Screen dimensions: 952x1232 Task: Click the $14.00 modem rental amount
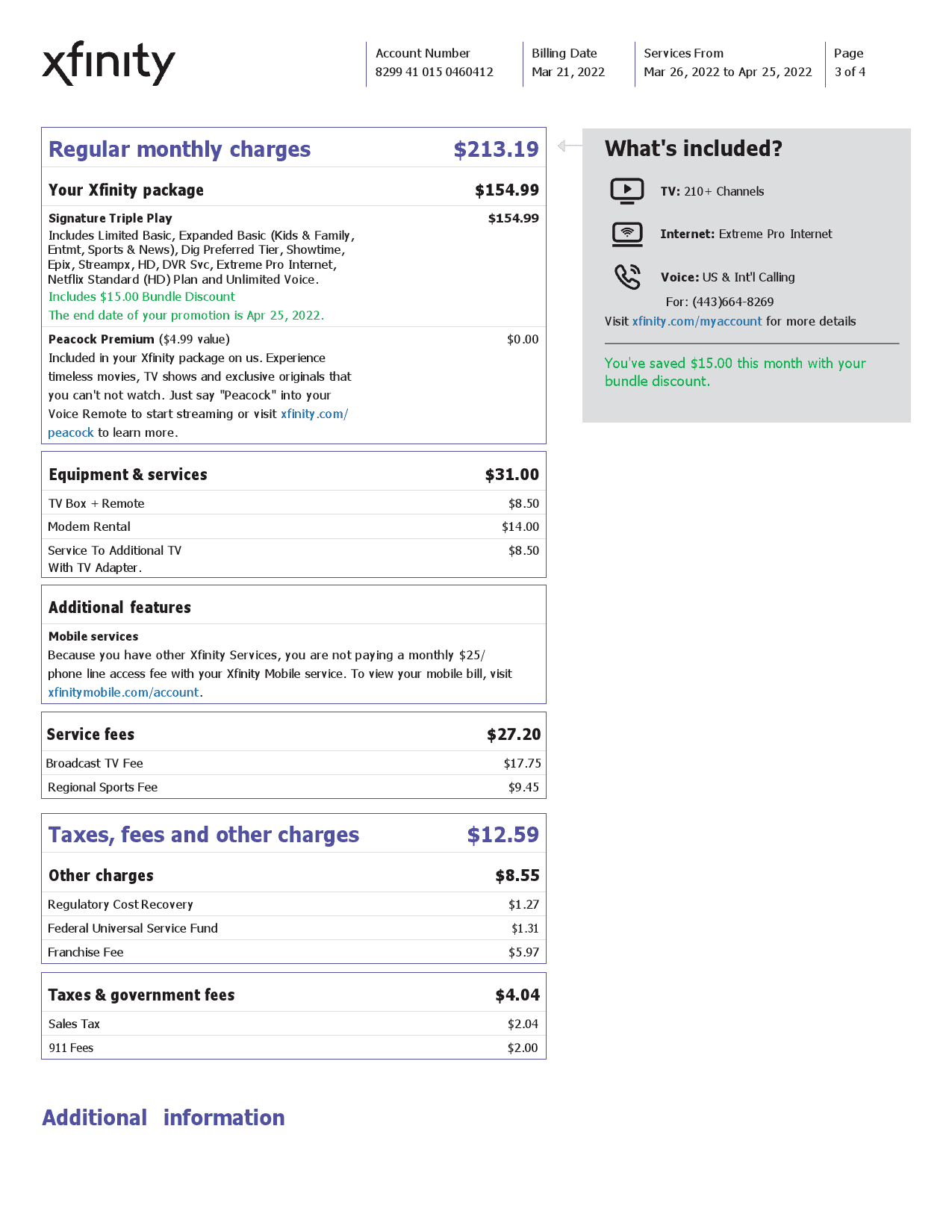520,526
